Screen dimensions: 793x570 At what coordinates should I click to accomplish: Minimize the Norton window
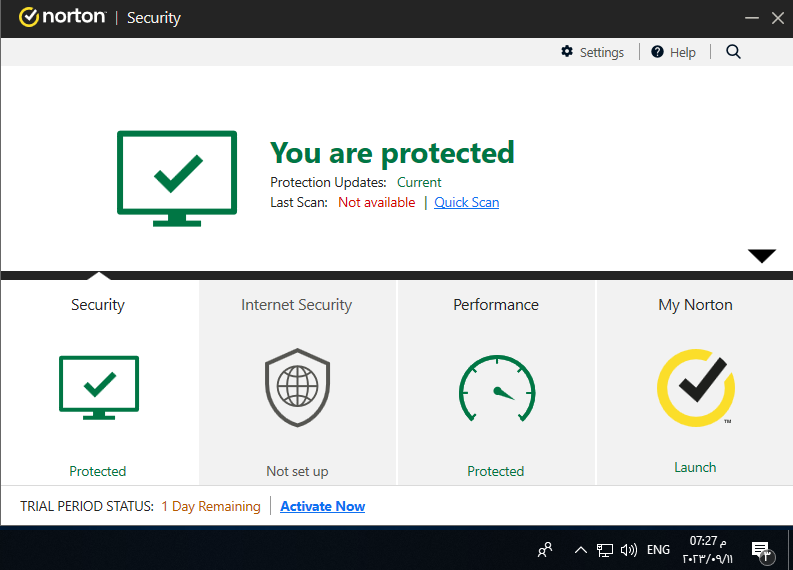pos(752,18)
